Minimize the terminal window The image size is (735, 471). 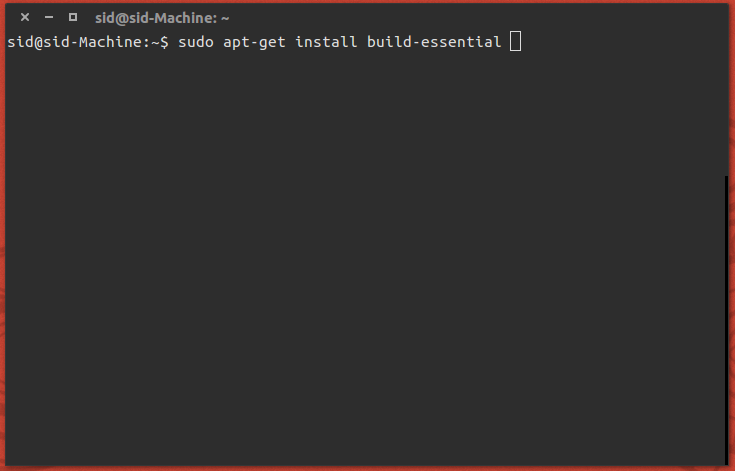(x=49, y=17)
